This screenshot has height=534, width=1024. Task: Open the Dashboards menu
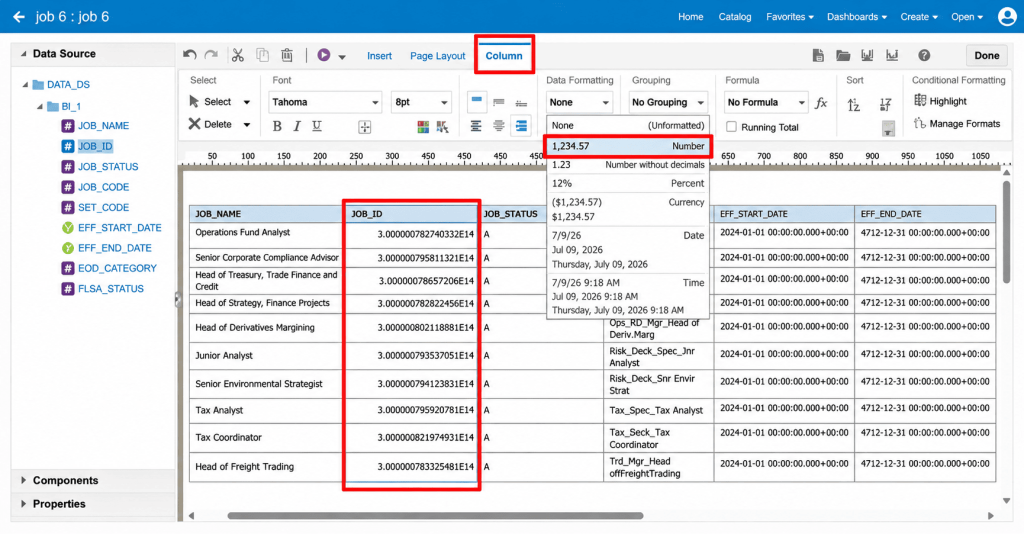[x=857, y=16]
